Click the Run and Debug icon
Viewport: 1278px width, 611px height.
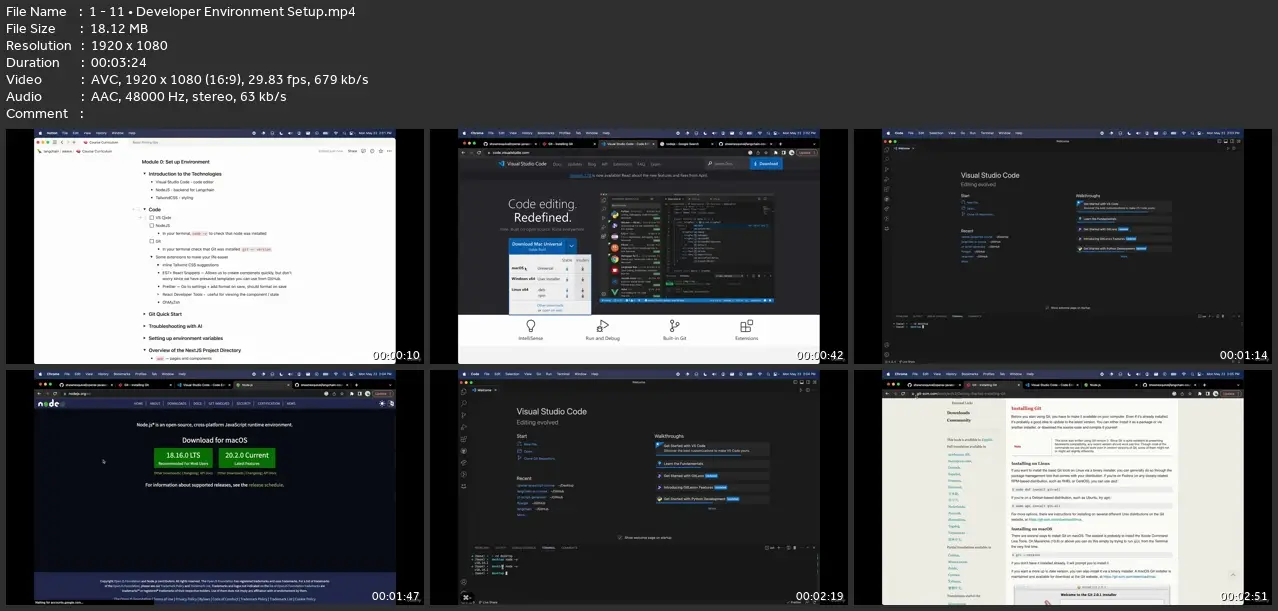pos(602,325)
